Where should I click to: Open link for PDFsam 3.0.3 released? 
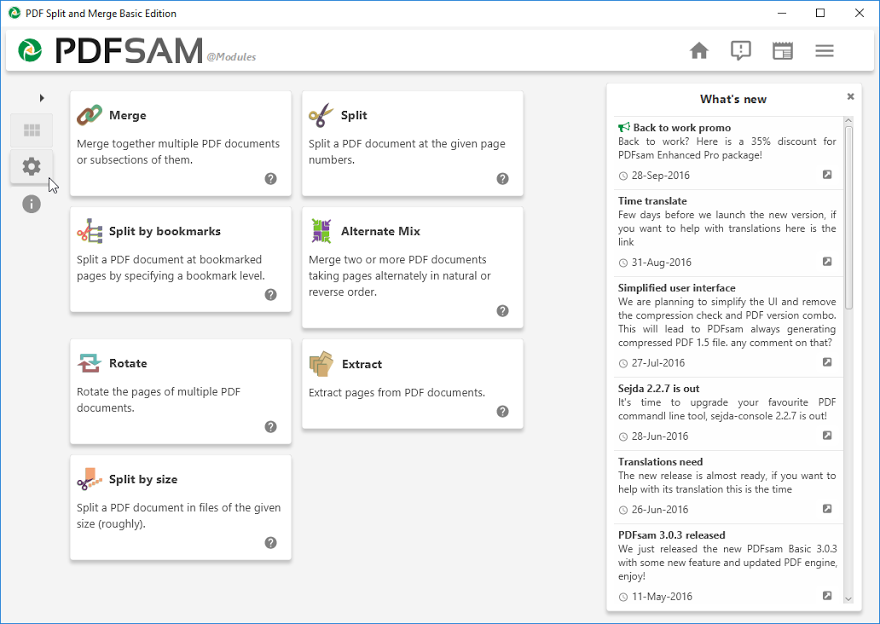(827, 595)
